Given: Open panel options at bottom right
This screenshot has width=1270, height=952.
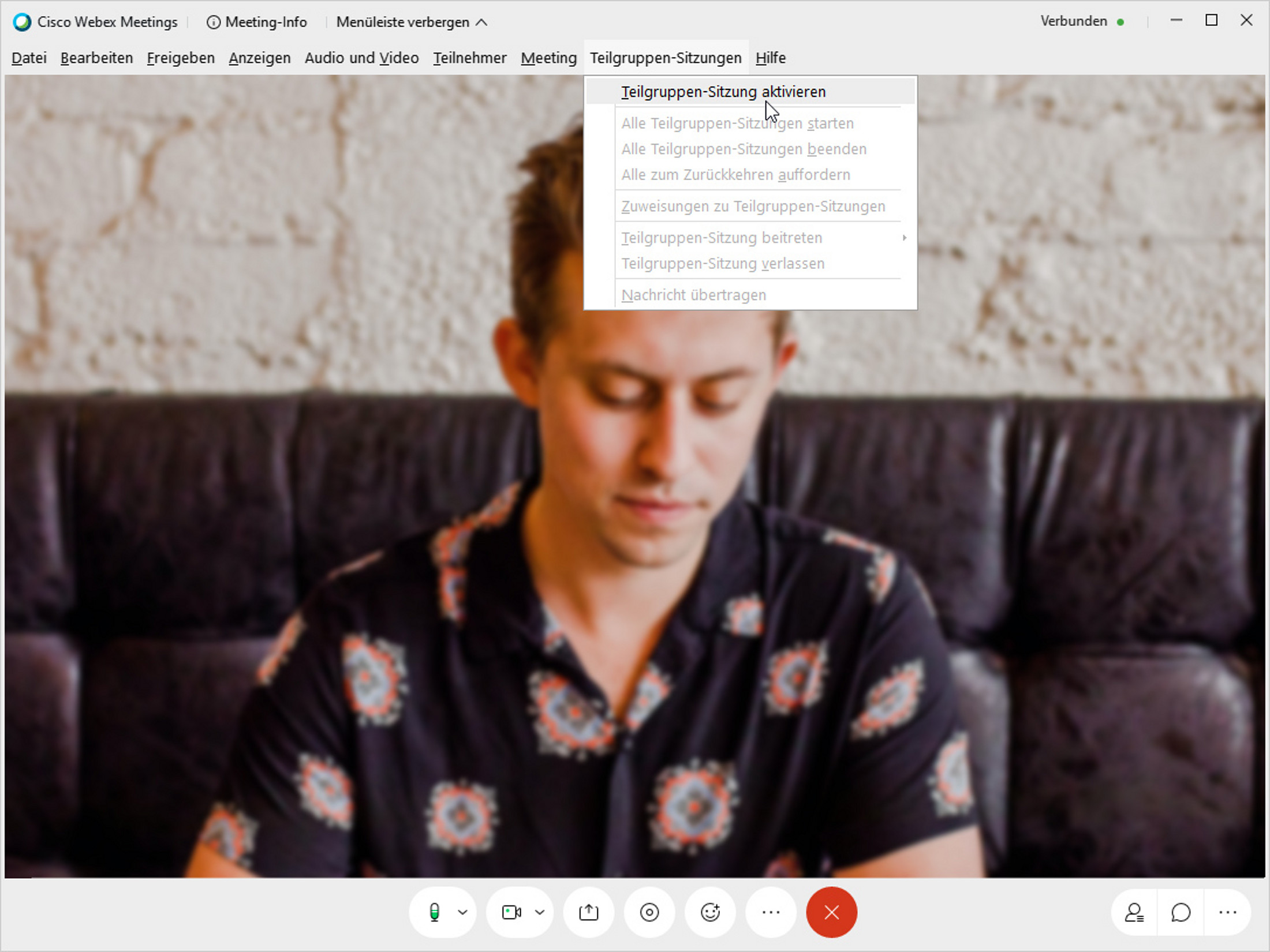Looking at the screenshot, I should pos(1227,912).
